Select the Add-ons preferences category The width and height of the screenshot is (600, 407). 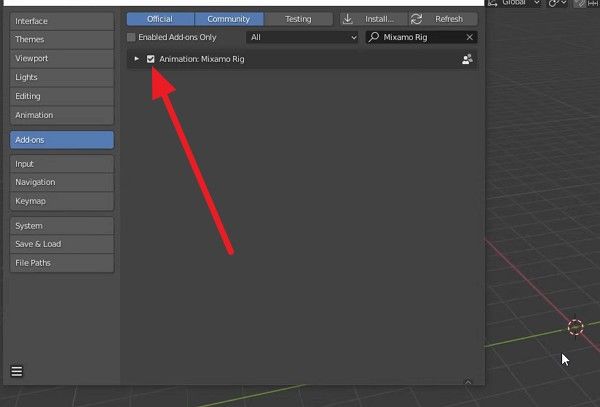[x=62, y=140]
